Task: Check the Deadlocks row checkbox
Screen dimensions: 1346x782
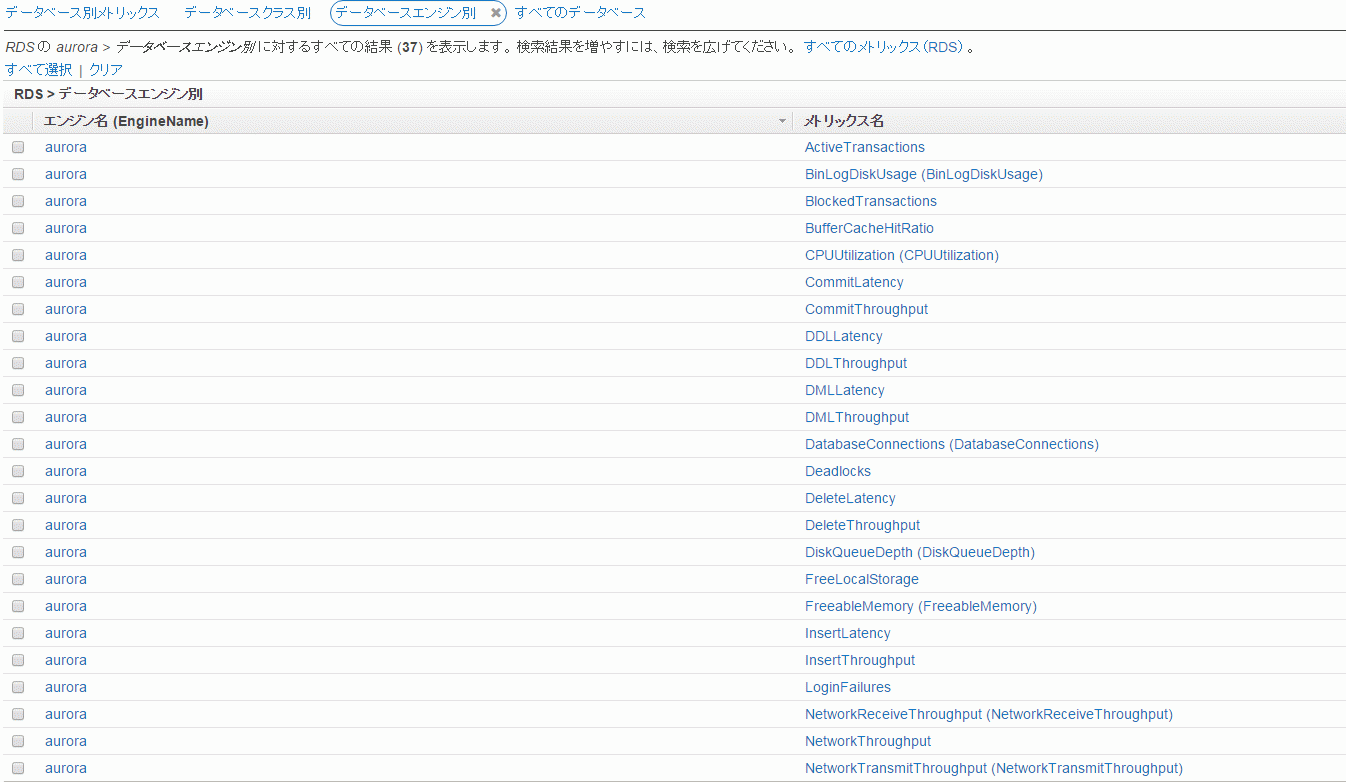Action: point(18,471)
